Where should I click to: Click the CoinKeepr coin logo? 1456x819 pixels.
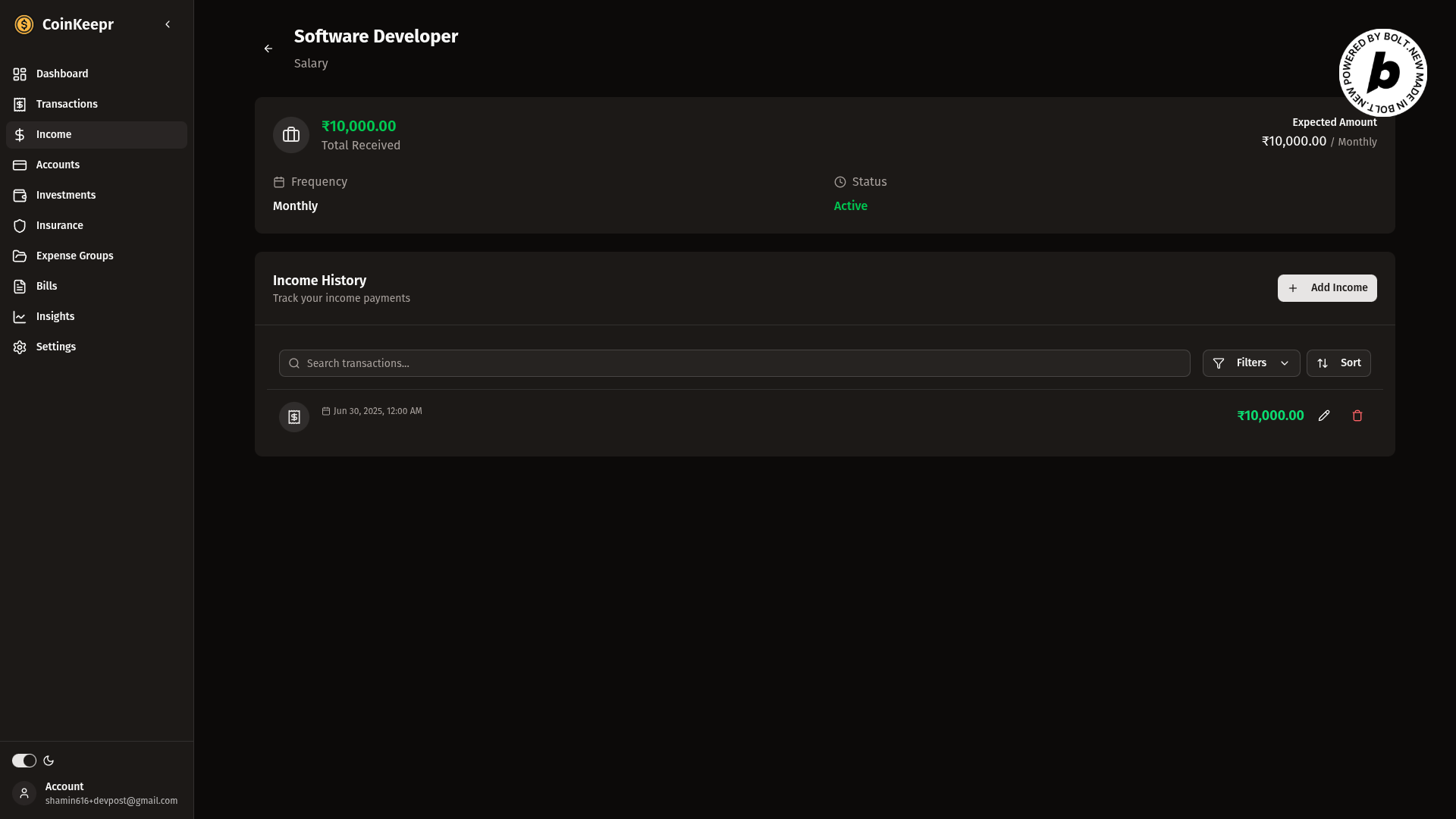(24, 24)
